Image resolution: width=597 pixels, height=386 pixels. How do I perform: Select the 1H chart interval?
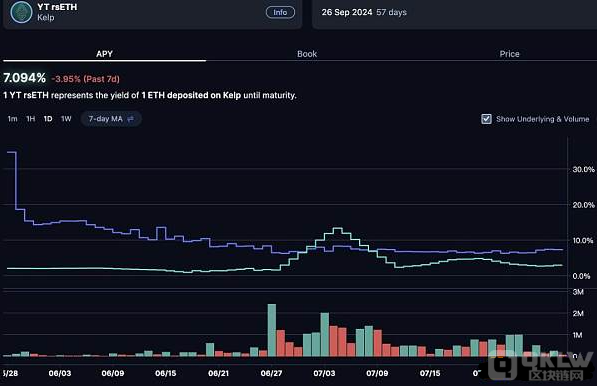30,119
